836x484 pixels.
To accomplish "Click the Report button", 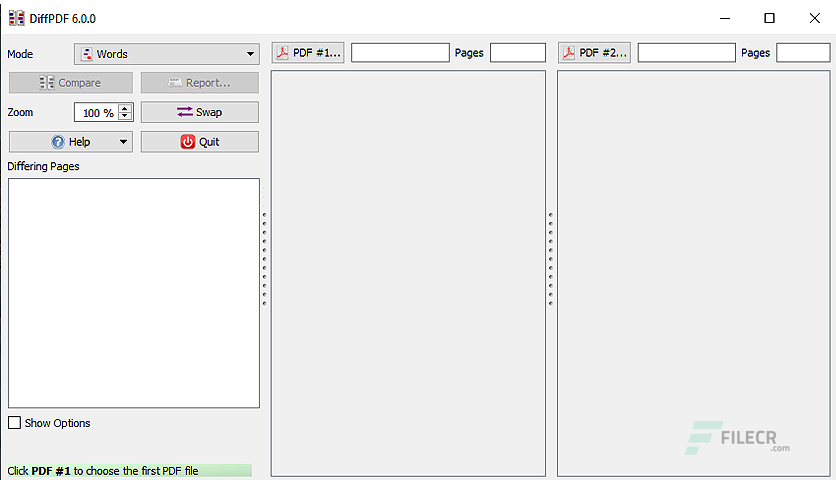I will [199, 83].
